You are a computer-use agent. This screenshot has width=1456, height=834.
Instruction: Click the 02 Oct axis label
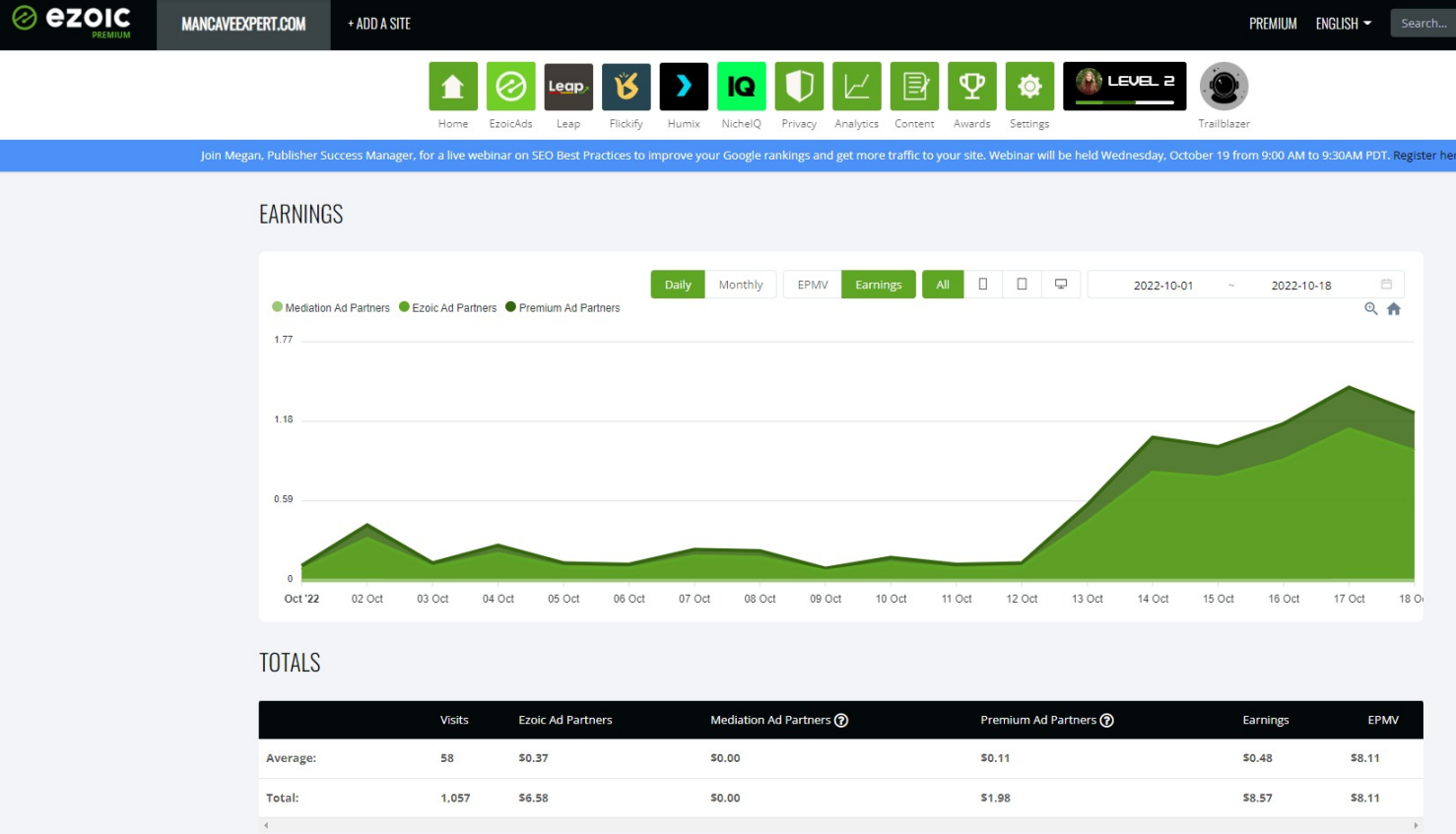(x=367, y=599)
